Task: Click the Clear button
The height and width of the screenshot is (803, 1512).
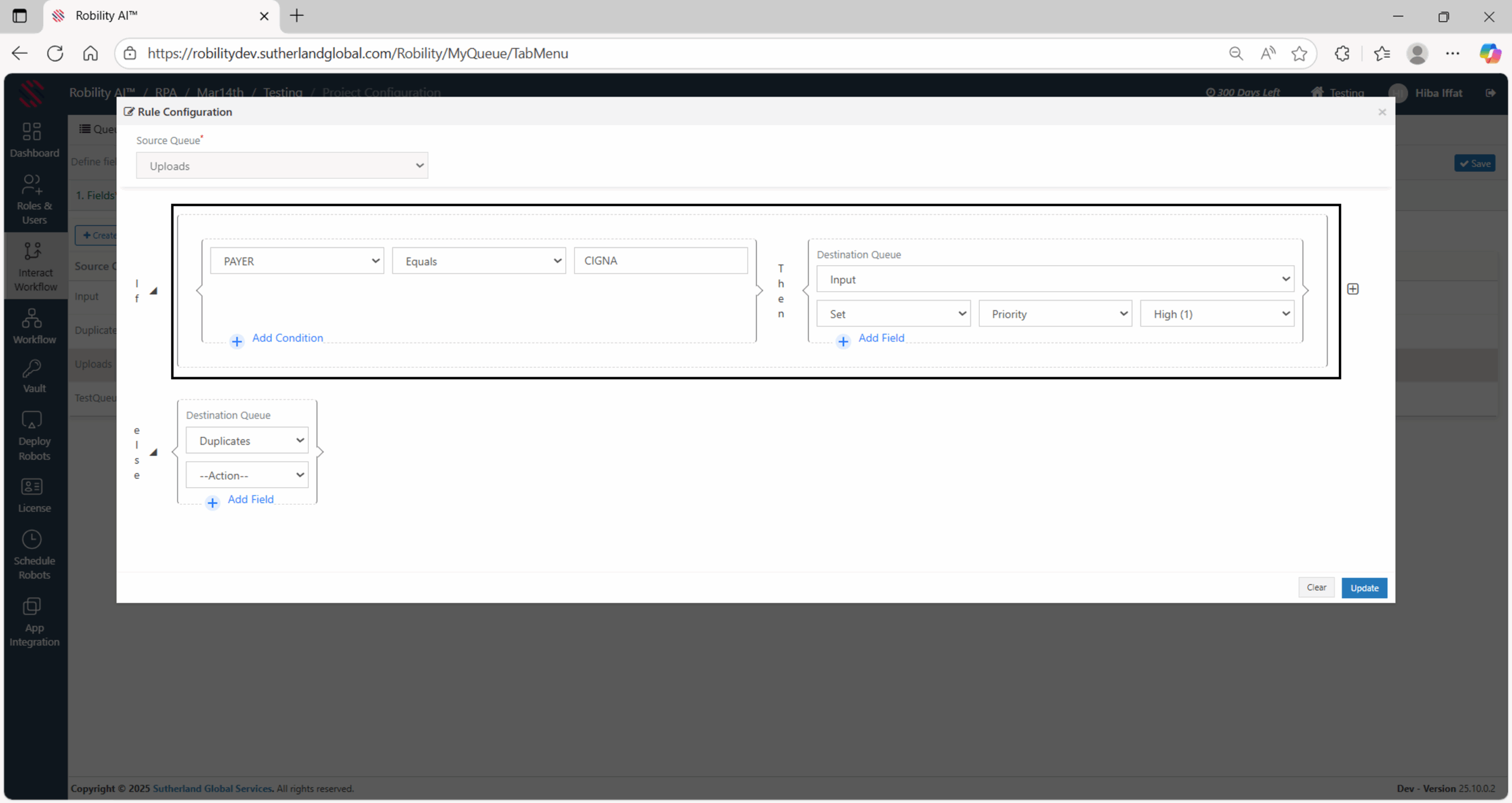Action: [1316, 587]
